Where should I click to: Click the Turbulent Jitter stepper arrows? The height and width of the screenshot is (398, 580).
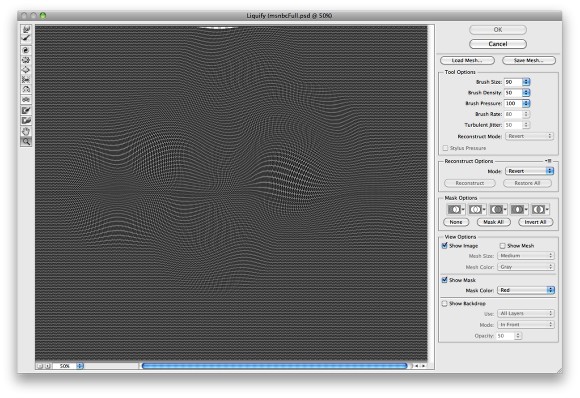526,125
